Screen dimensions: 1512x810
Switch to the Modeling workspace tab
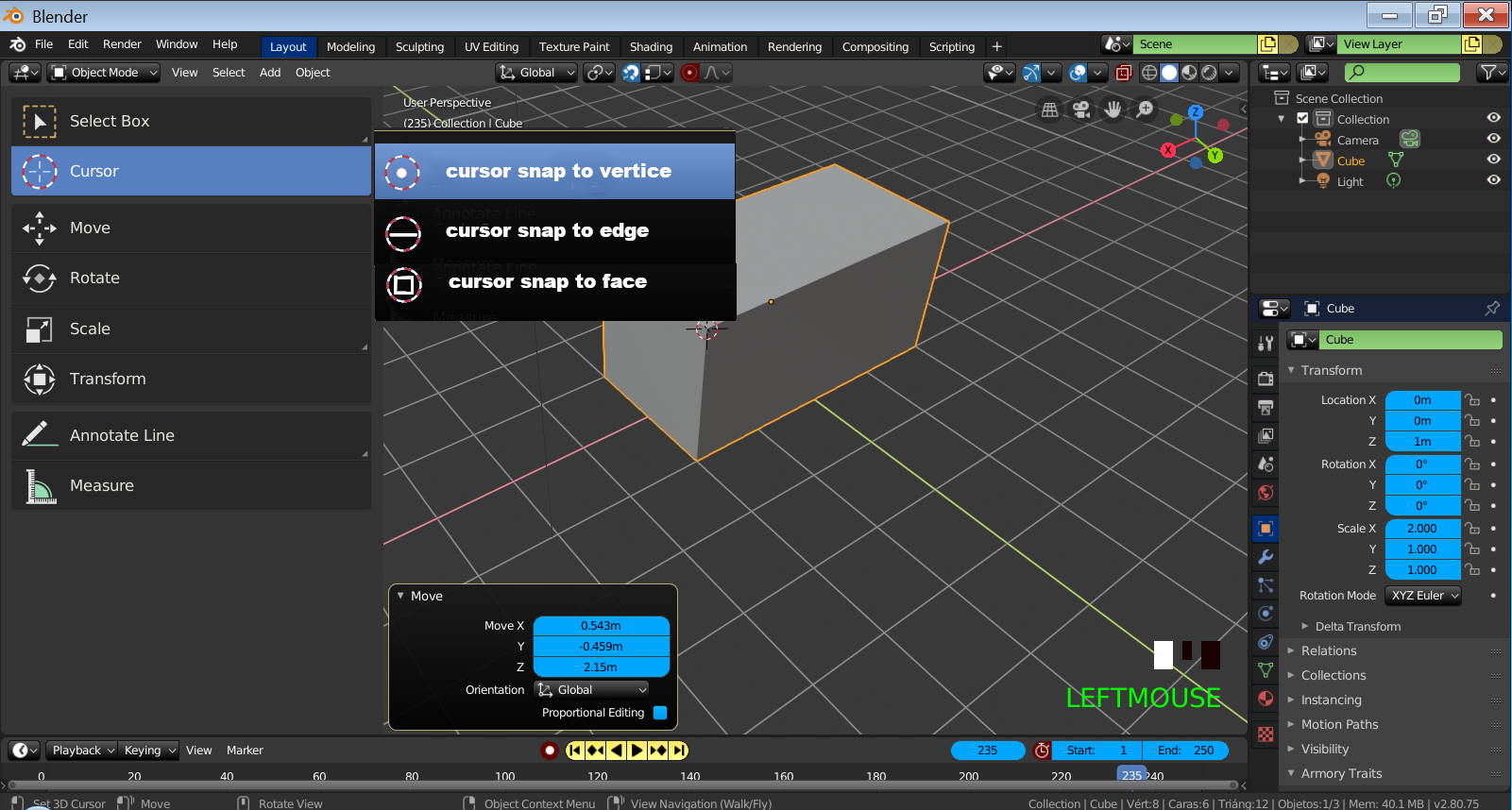click(350, 47)
